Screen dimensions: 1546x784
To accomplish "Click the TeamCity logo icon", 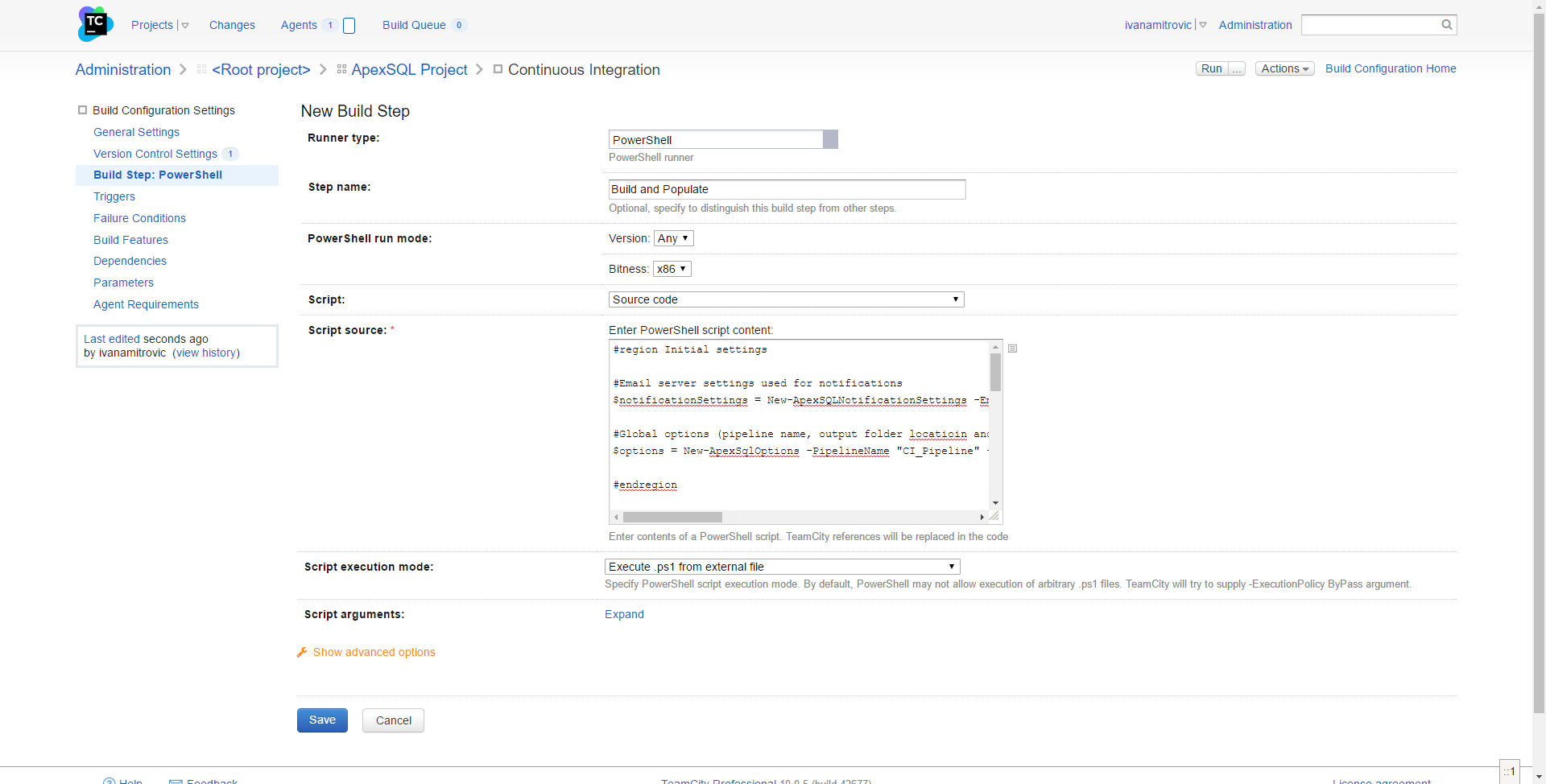I will click(95, 24).
